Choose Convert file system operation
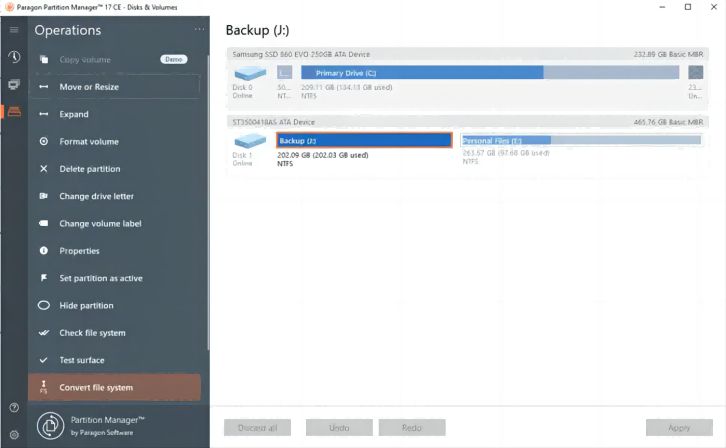The image size is (726, 448). (x=115, y=387)
